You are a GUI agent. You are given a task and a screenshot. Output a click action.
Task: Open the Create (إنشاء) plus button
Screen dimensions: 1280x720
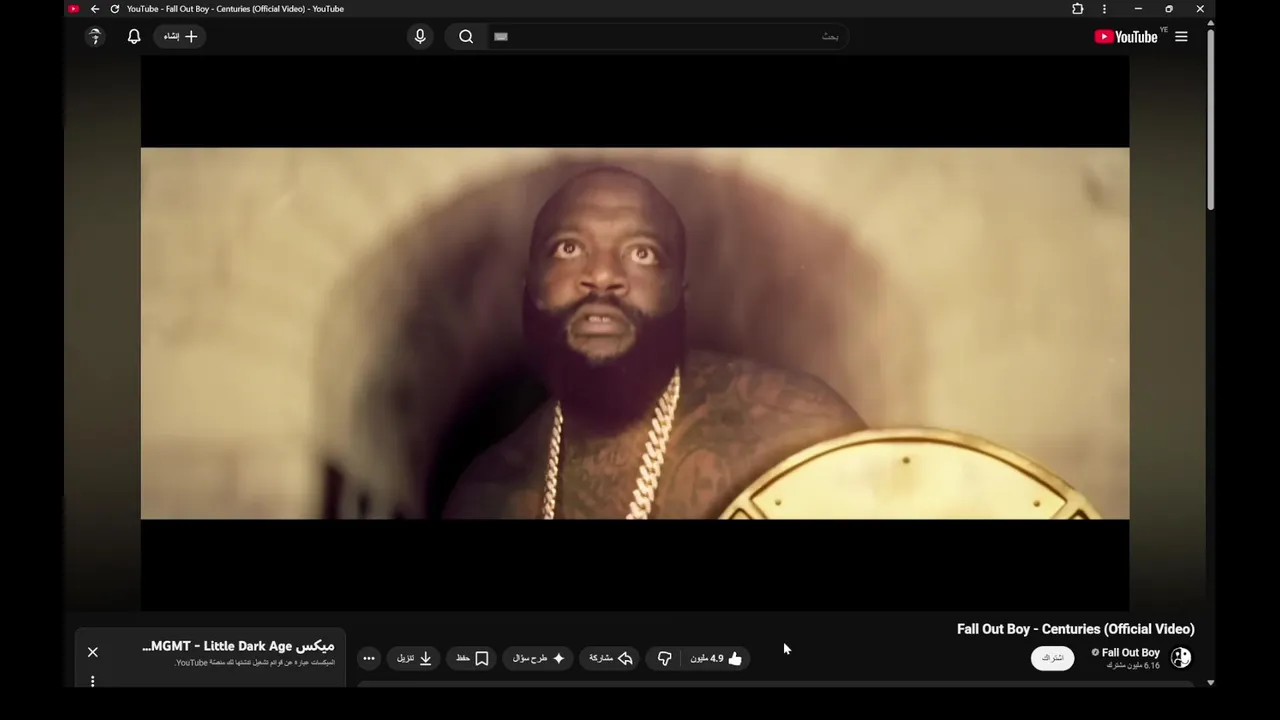(180, 37)
